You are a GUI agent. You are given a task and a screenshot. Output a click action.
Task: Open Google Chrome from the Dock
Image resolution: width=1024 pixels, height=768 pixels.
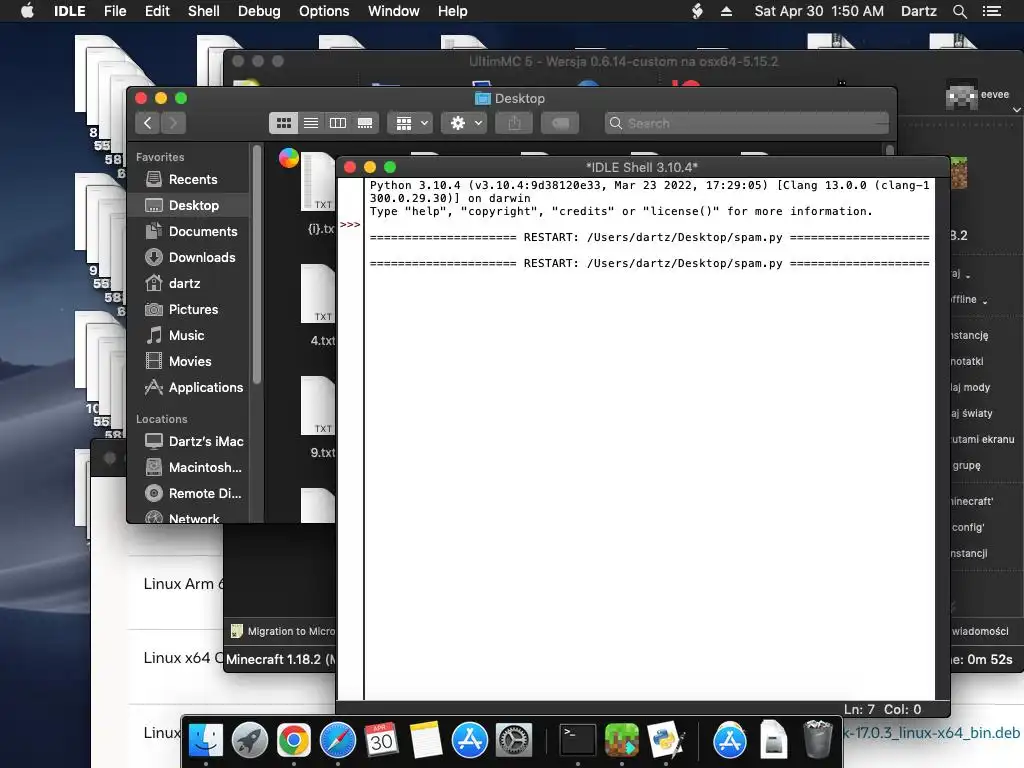coord(294,741)
